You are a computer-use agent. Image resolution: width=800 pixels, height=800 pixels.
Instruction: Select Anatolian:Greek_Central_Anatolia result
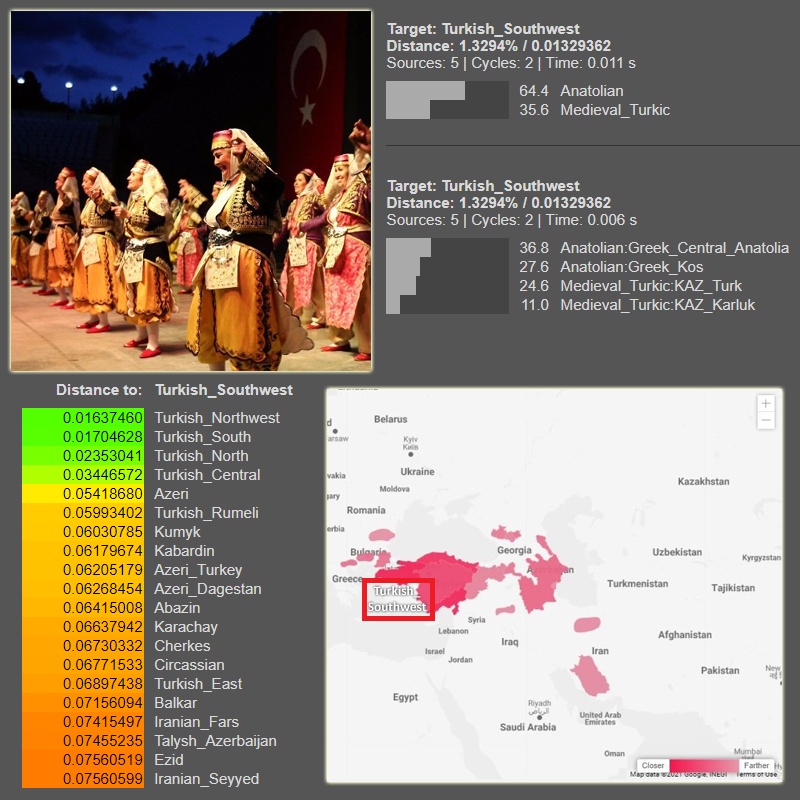(x=674, y=248)
